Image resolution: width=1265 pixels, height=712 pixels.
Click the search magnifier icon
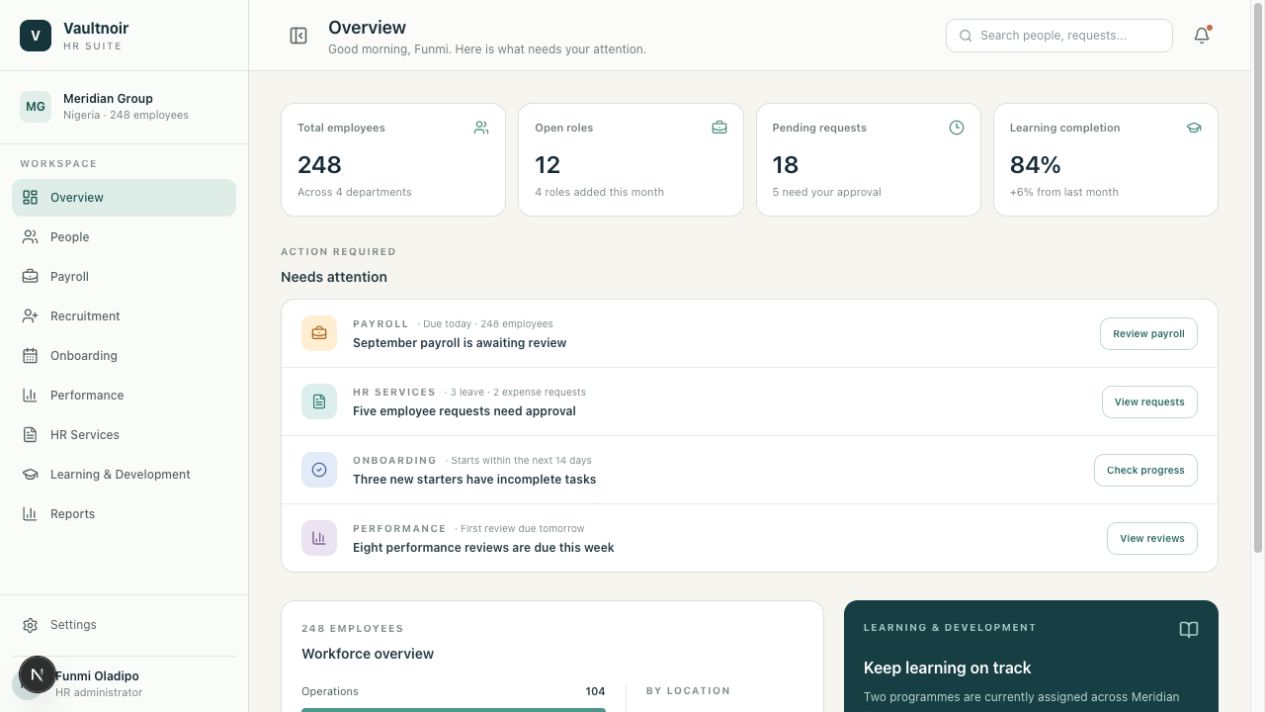pyautogui.click(x=966, y=36)
